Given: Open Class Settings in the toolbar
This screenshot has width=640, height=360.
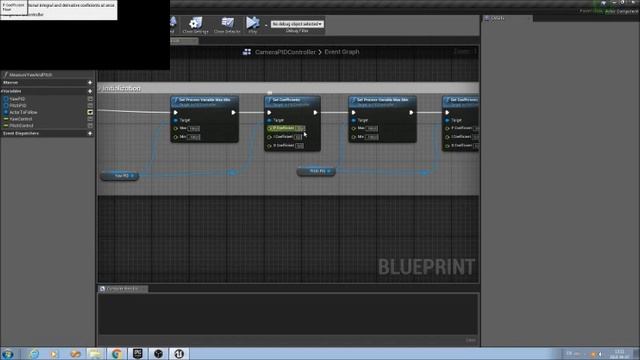Looking at the screenshot, I should (x=196, y=25).
